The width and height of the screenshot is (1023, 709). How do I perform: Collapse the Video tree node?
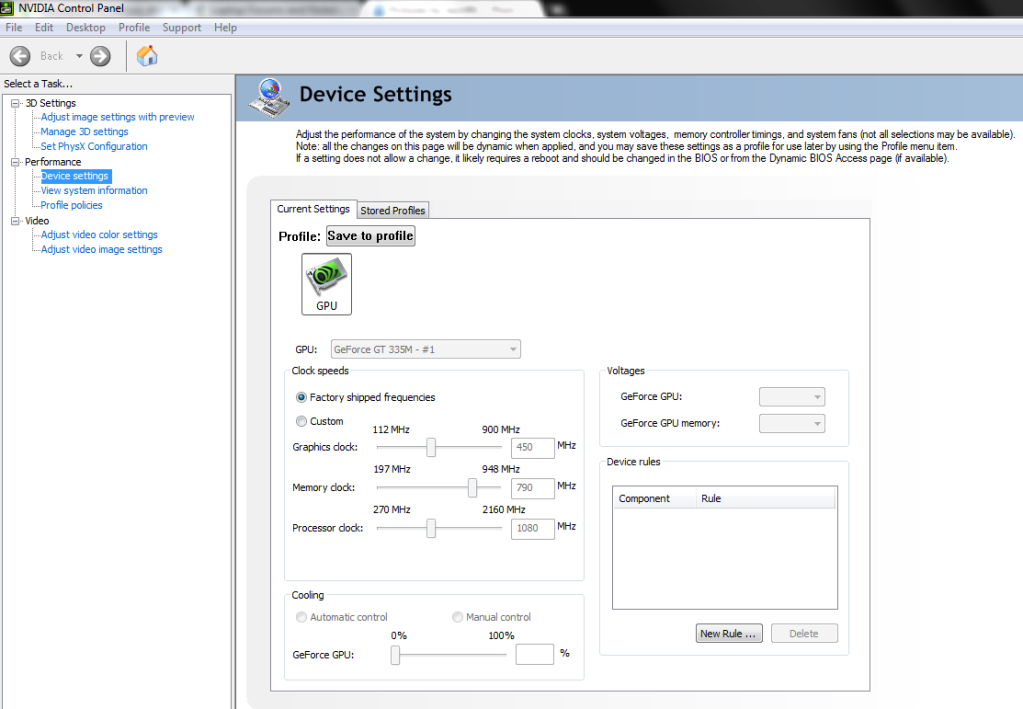pyautogui.click(x=15, y=221)
